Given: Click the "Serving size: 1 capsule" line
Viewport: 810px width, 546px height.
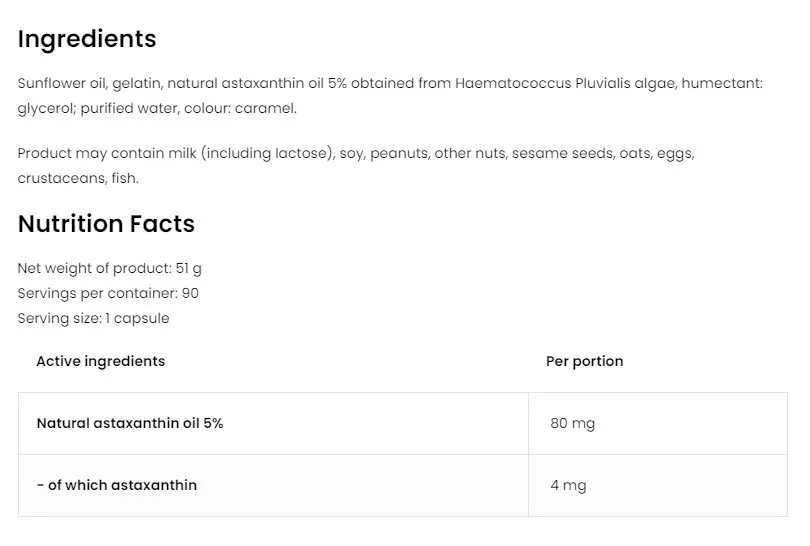Looking at the screenshot, I should tap(93, 318).
